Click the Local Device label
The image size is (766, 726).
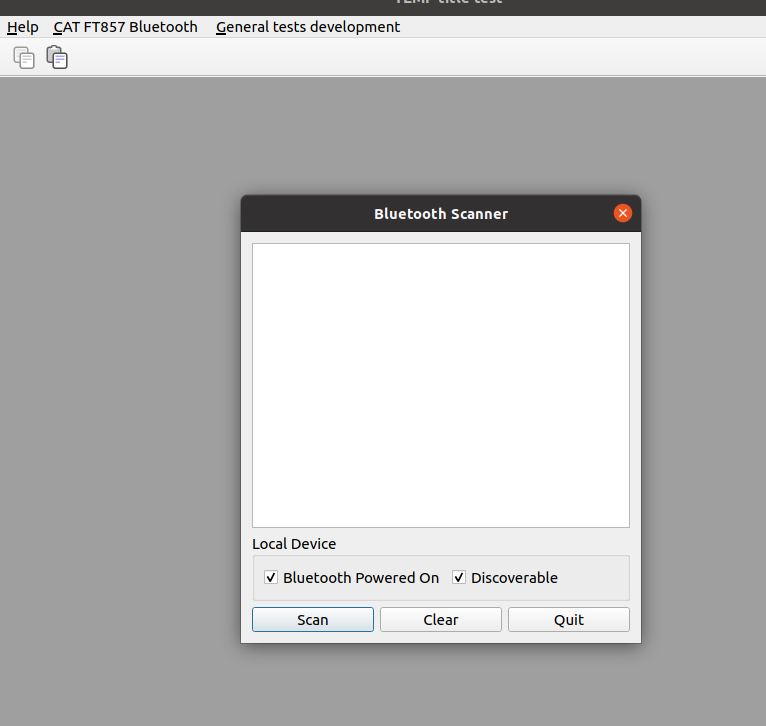coord(294,544)
